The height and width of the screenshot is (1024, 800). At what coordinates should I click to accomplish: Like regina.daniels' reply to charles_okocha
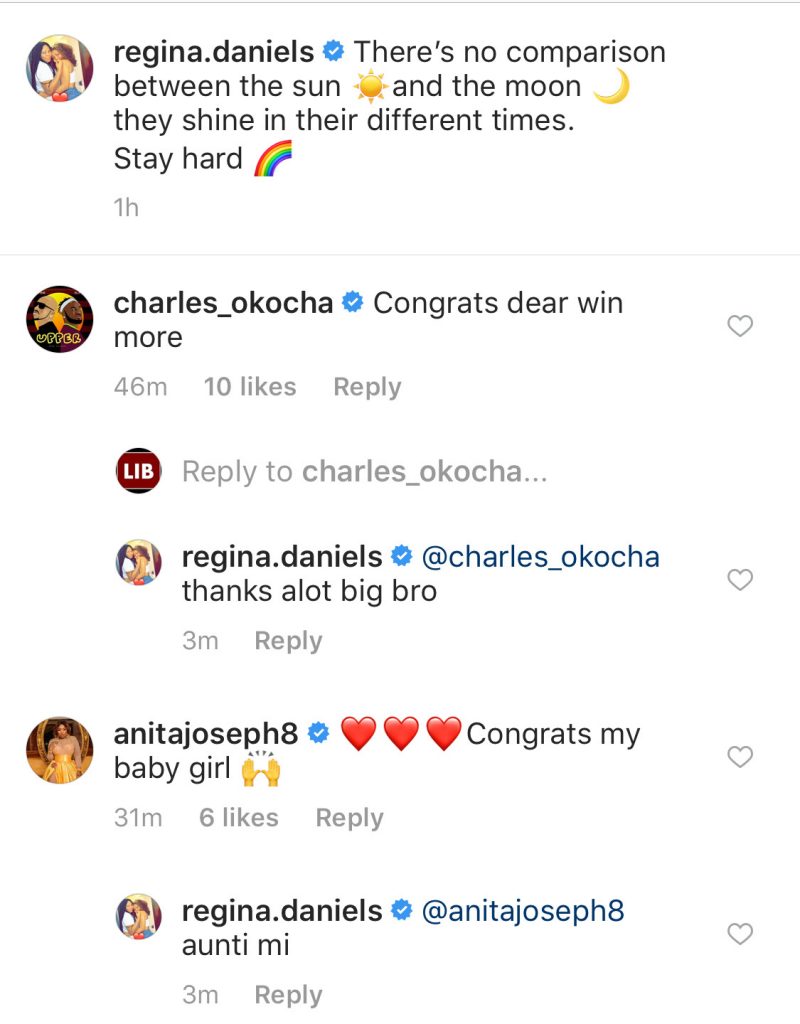pyautogui.click(x=739, y=580)
